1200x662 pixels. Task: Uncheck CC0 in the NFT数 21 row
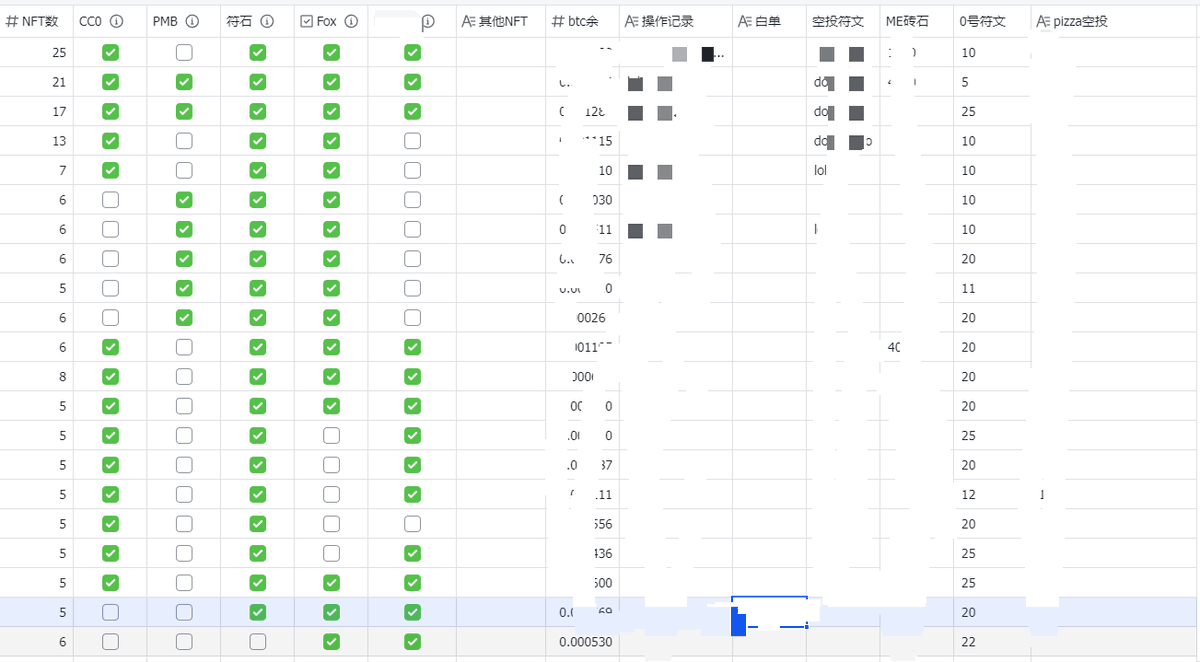click(x=110, y=82)
